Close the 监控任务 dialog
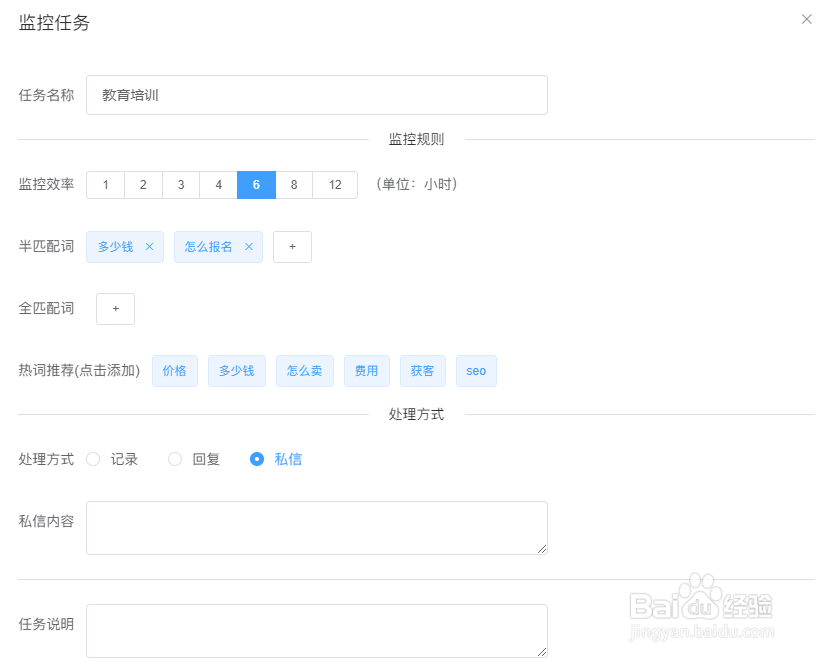 click(x=806, y=19)
